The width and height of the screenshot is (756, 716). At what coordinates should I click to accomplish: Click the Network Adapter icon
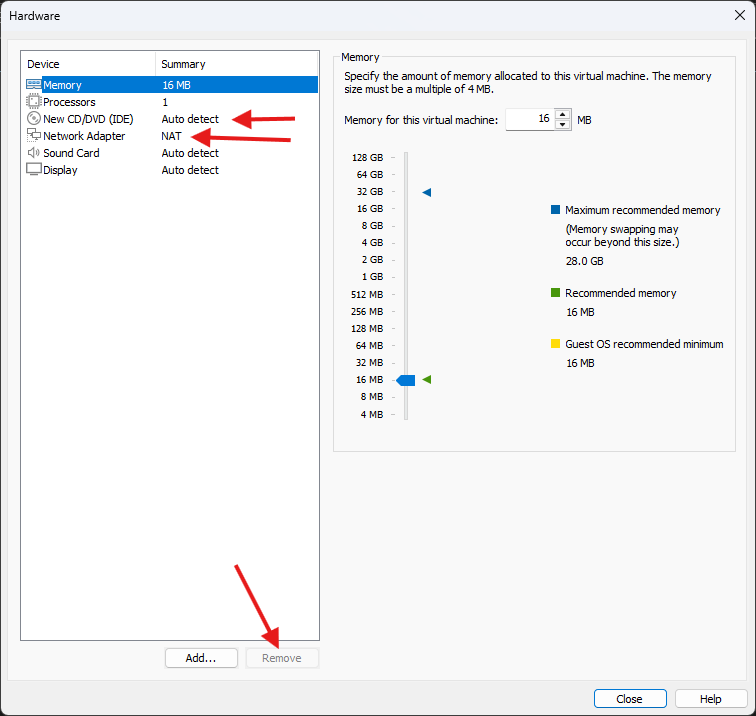point(34,136)
